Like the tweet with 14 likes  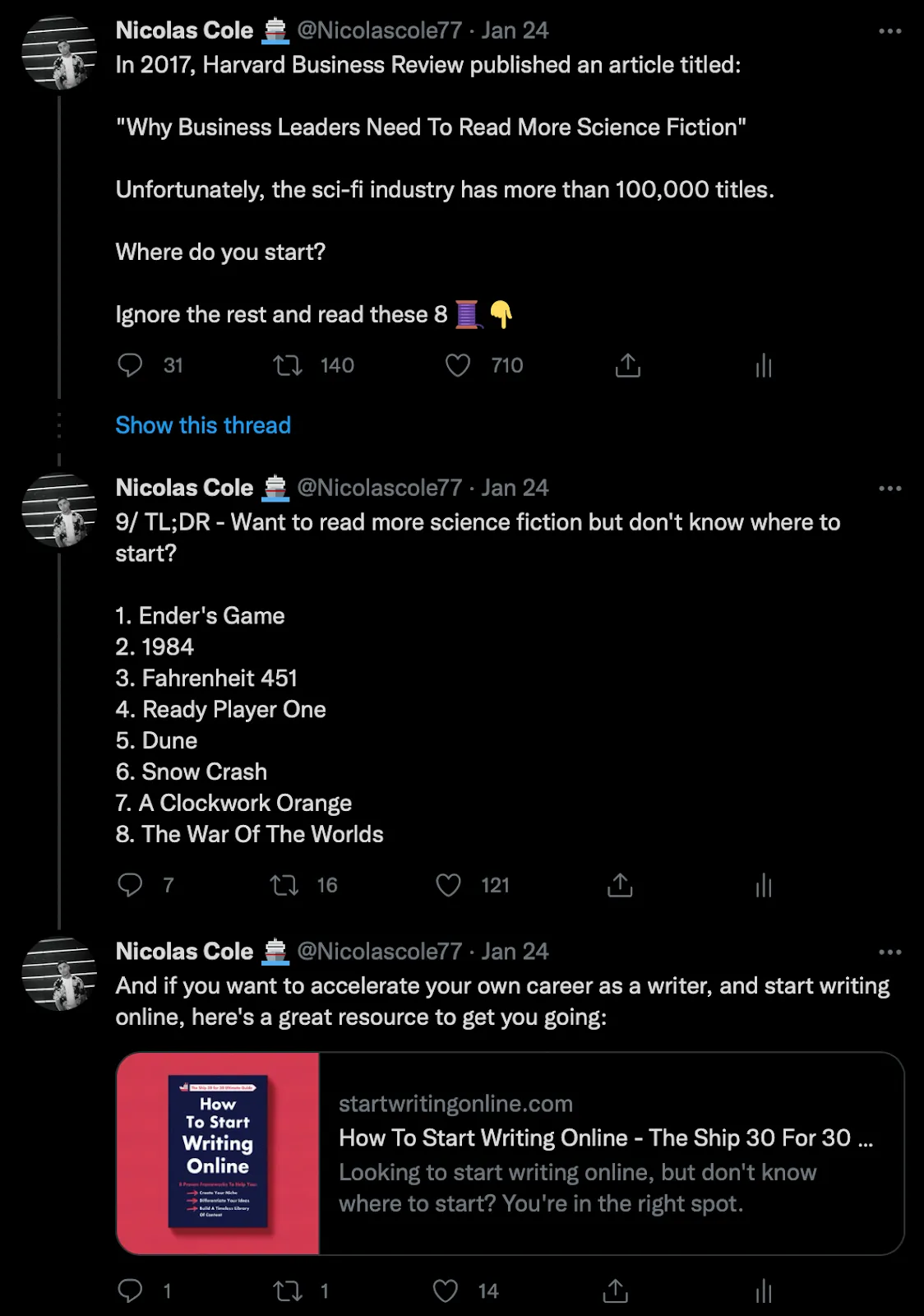446,1291
